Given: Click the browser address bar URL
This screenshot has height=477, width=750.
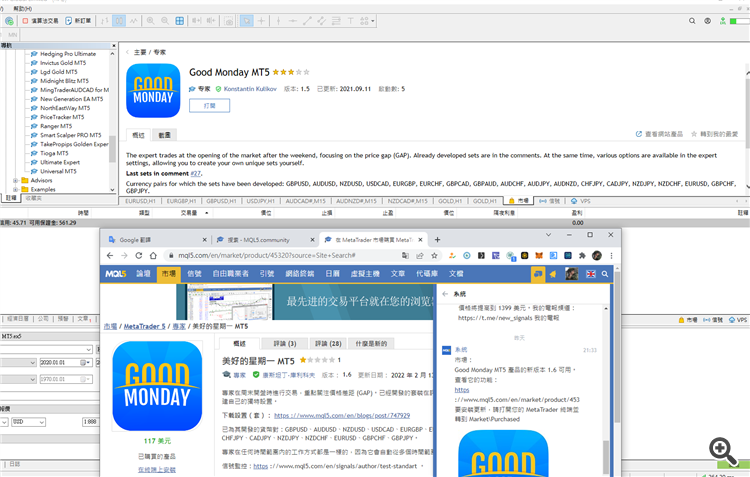Looking at the screenshot, I should tap(267, 255).
